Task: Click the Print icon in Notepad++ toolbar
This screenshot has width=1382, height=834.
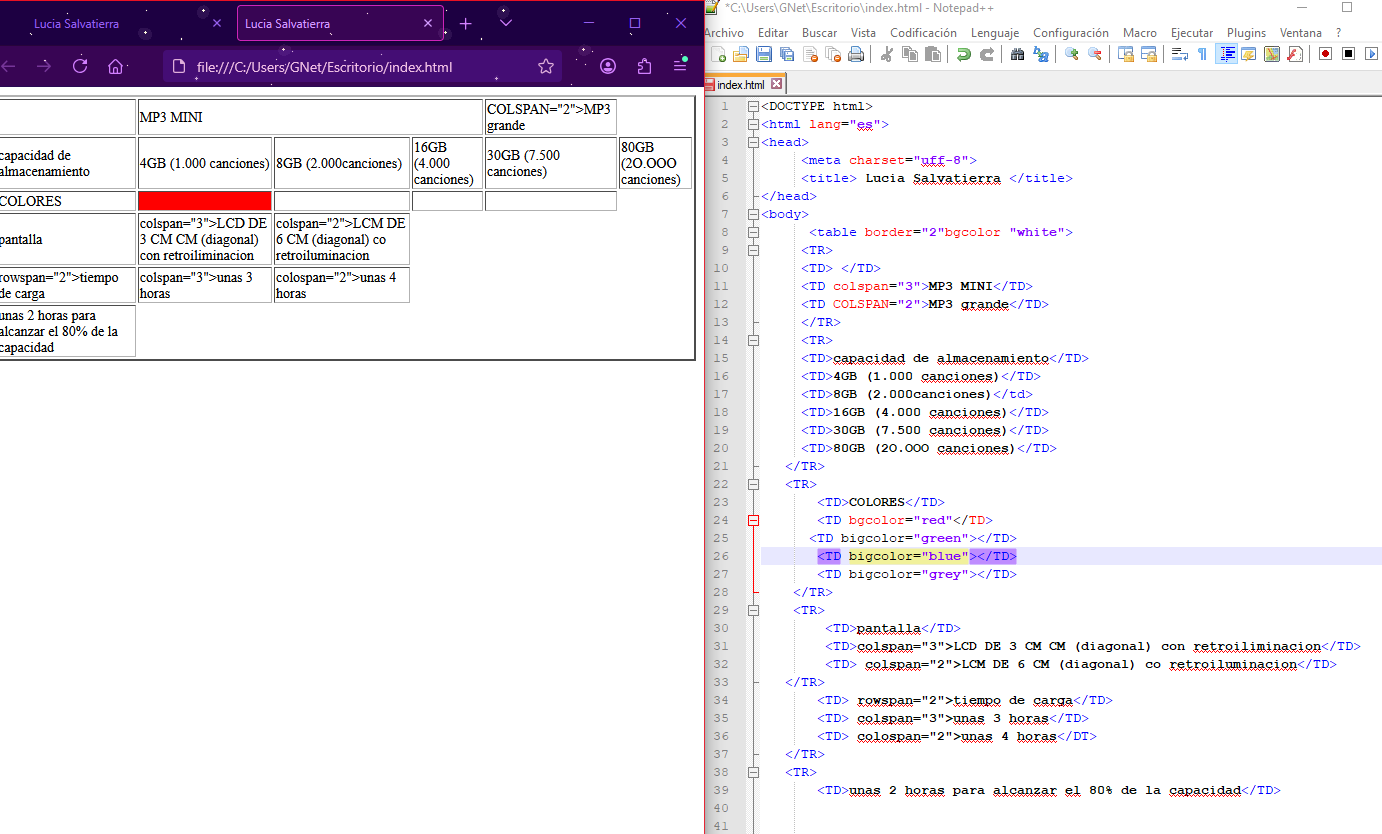Action: pyautogui.click(x=856, y=54)
